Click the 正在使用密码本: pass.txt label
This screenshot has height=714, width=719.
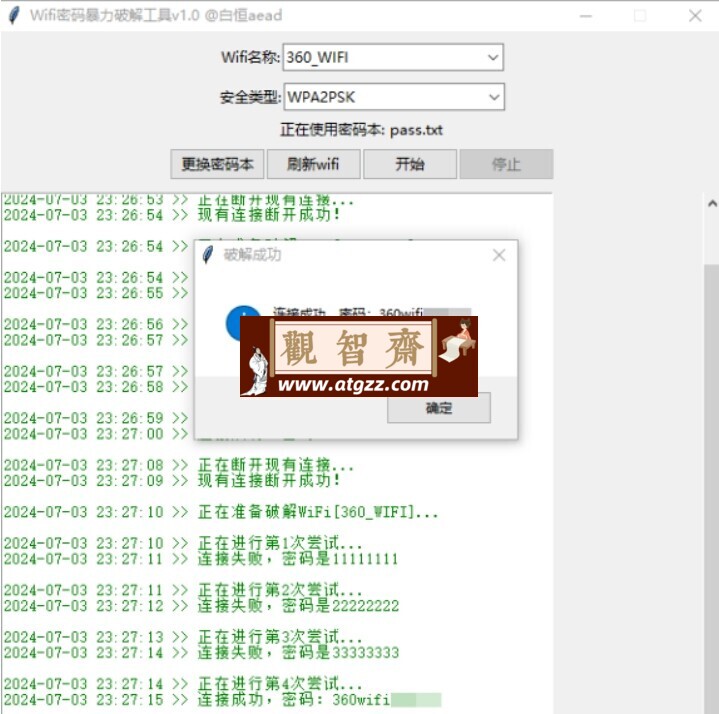click(361, 130)
